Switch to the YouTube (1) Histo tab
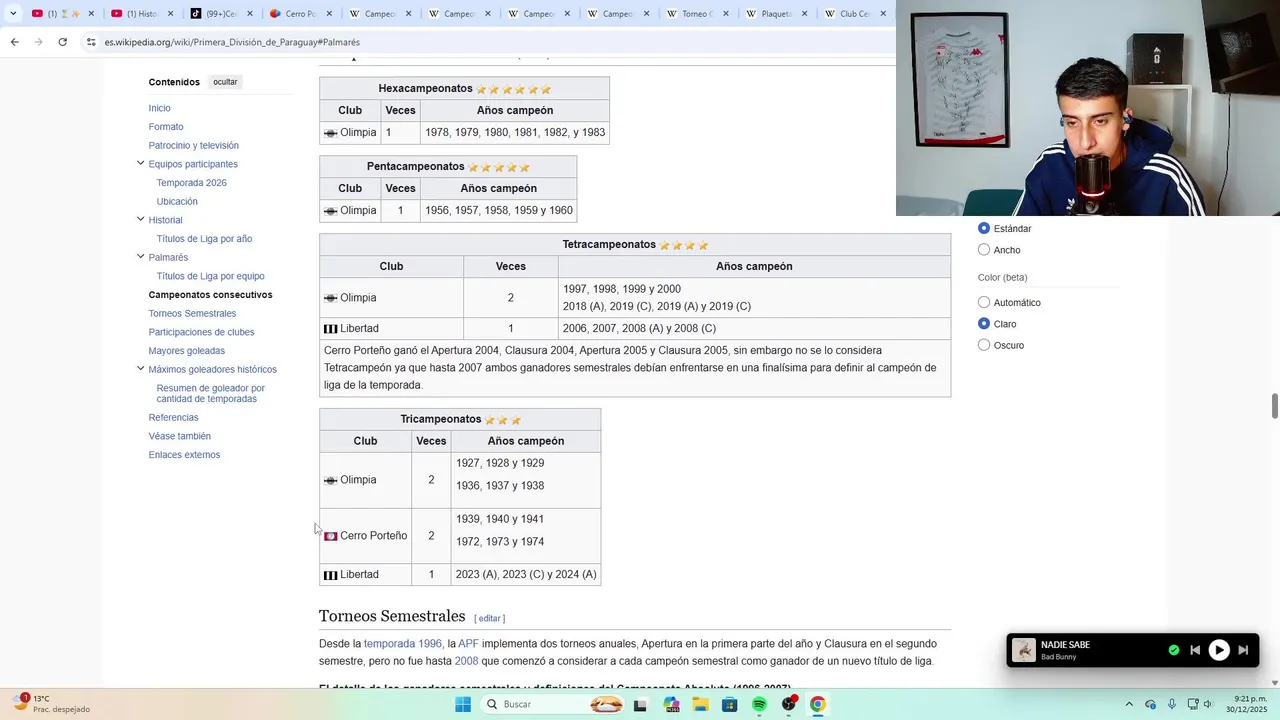 tap(141, 14)
